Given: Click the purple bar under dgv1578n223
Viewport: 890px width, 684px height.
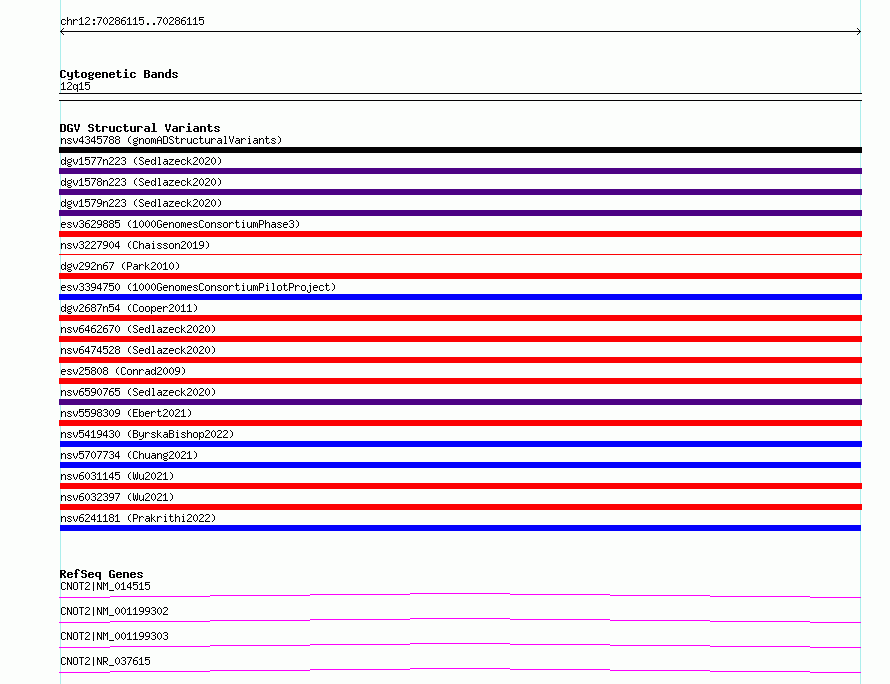Looking at the screenshot, I should coord(460,192).
